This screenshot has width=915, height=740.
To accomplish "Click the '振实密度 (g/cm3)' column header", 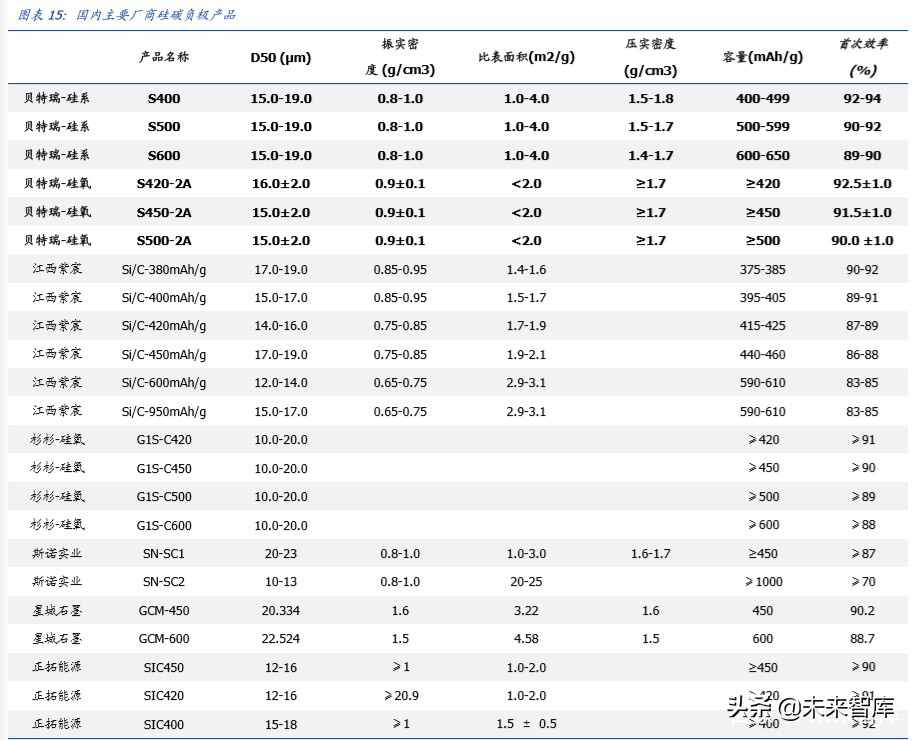I will click(400, 57).
